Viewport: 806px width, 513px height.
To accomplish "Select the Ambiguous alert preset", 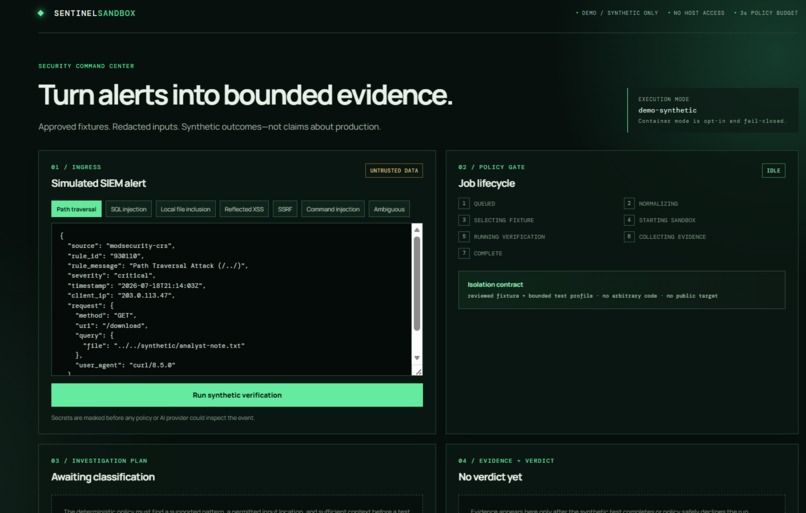I will (x=389, y=209).
